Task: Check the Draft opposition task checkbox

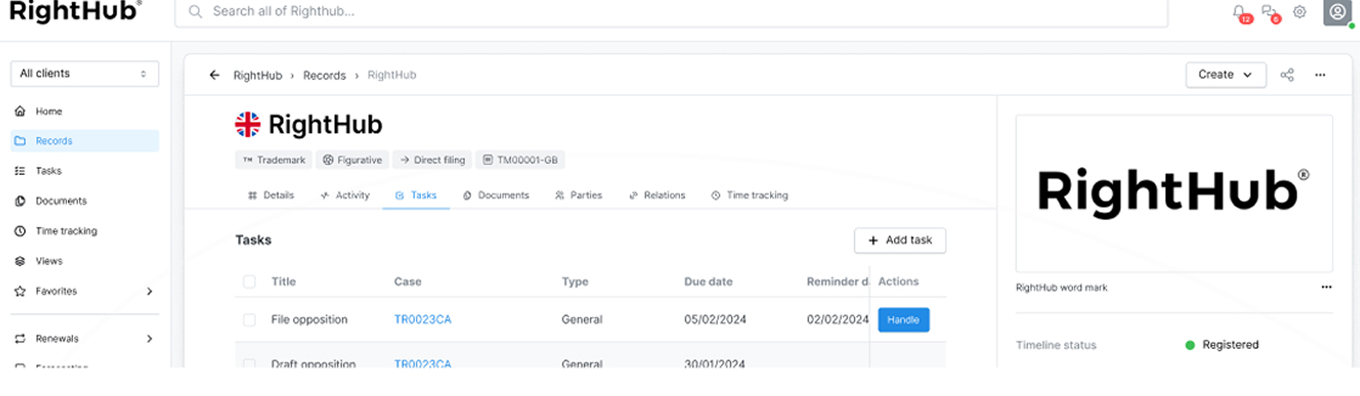Action: pos(250,364)
